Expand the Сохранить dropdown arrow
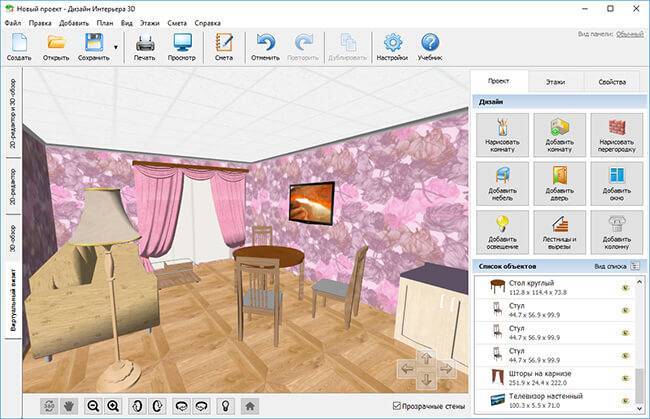Viewport: 650px width, 419px height. point(116,47)
